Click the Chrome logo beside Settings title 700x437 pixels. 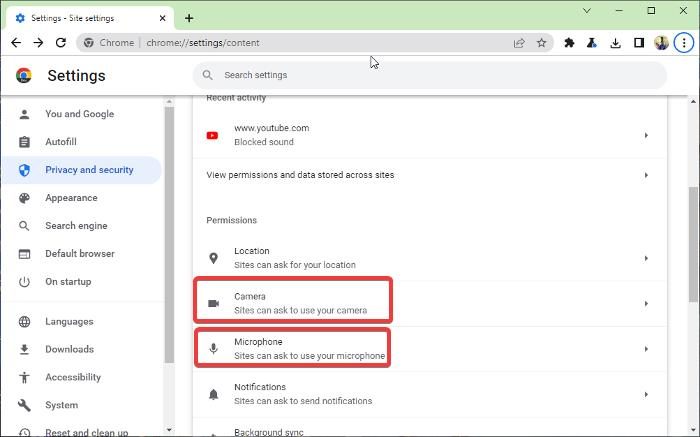(24, 75)
